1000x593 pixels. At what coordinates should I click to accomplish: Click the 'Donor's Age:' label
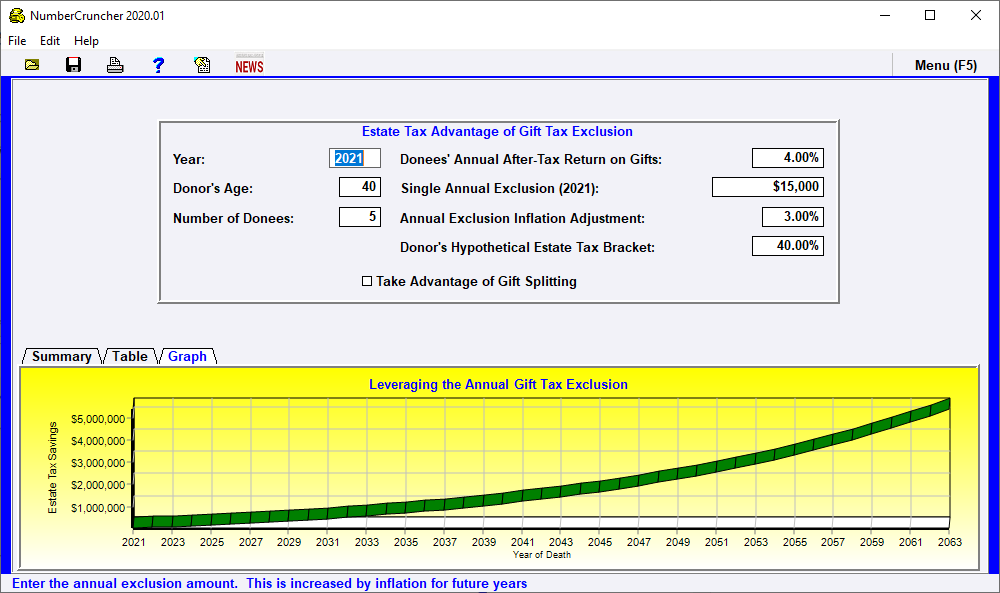(213, 189)
